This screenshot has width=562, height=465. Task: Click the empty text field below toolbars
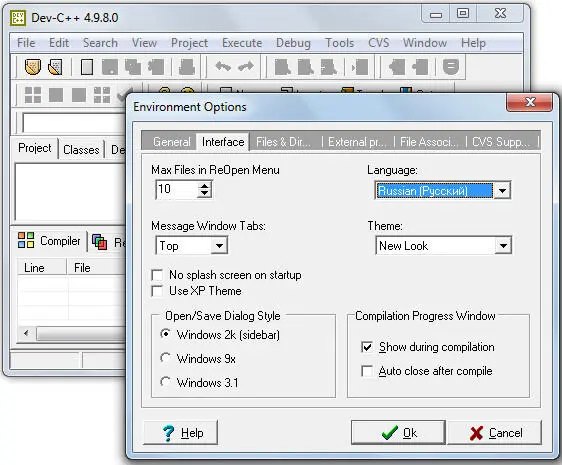73,122
